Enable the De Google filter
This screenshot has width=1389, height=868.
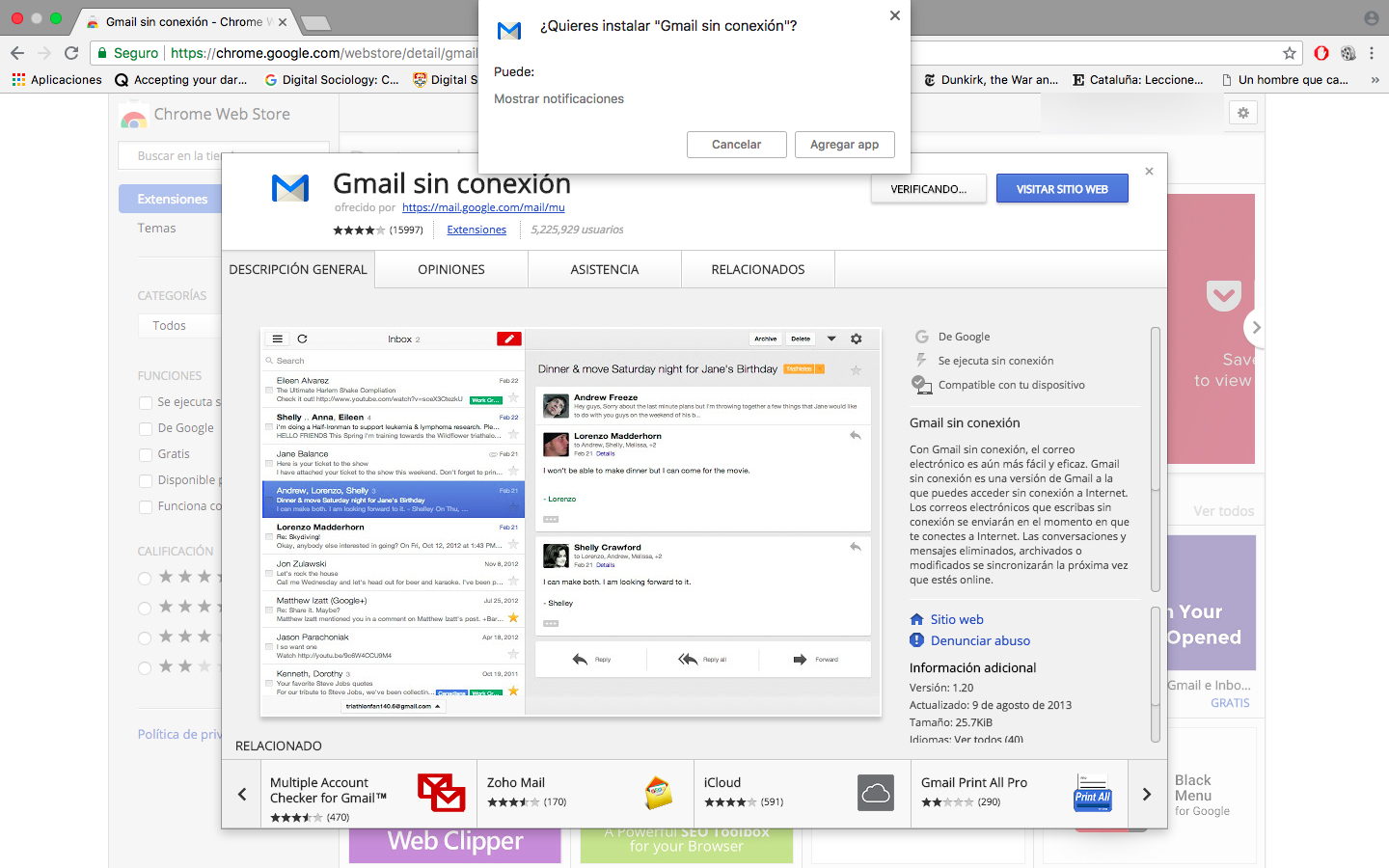(146, 427)
